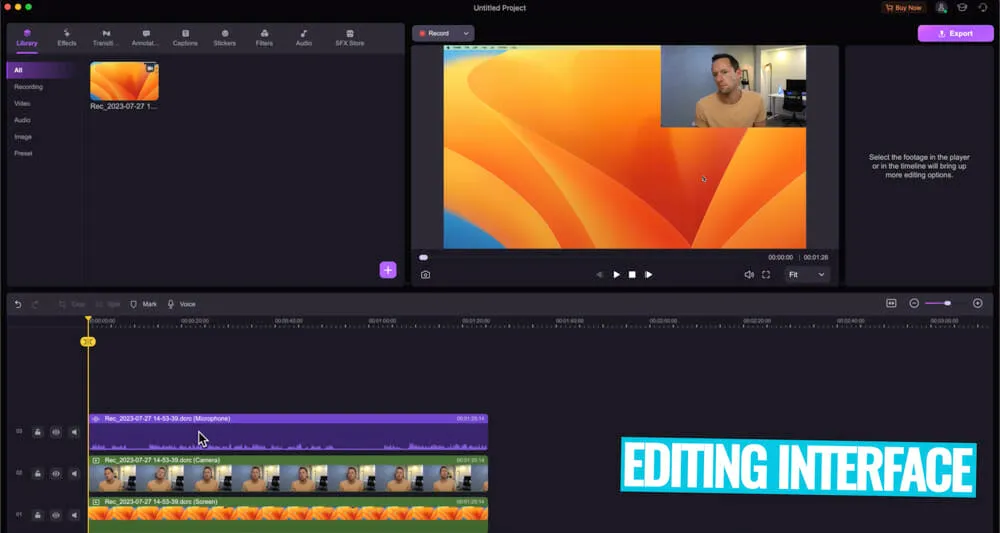Hide the Camera track 02 with eye icon

(56, 474)
